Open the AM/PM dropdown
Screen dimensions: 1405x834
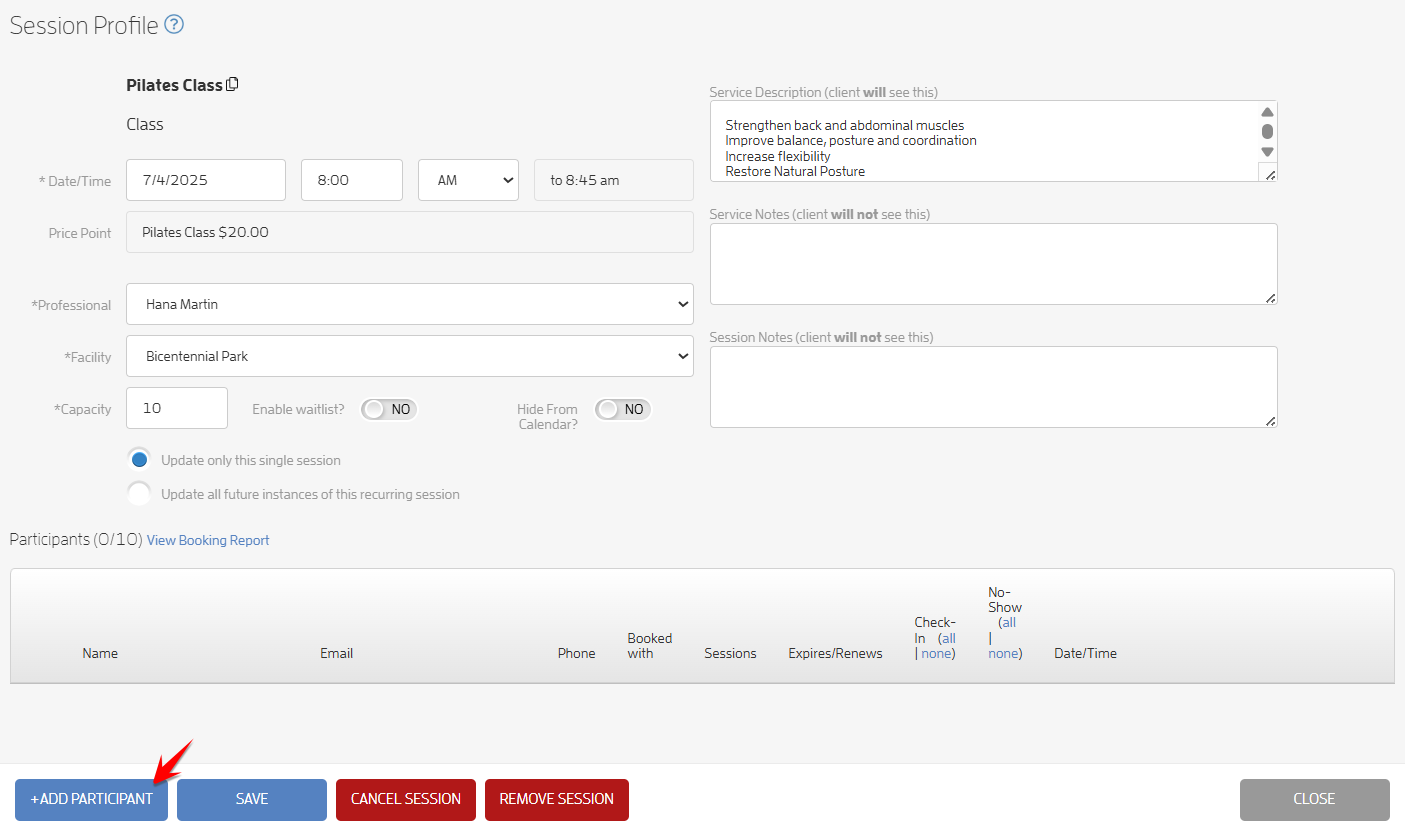[x=468, y=180]
